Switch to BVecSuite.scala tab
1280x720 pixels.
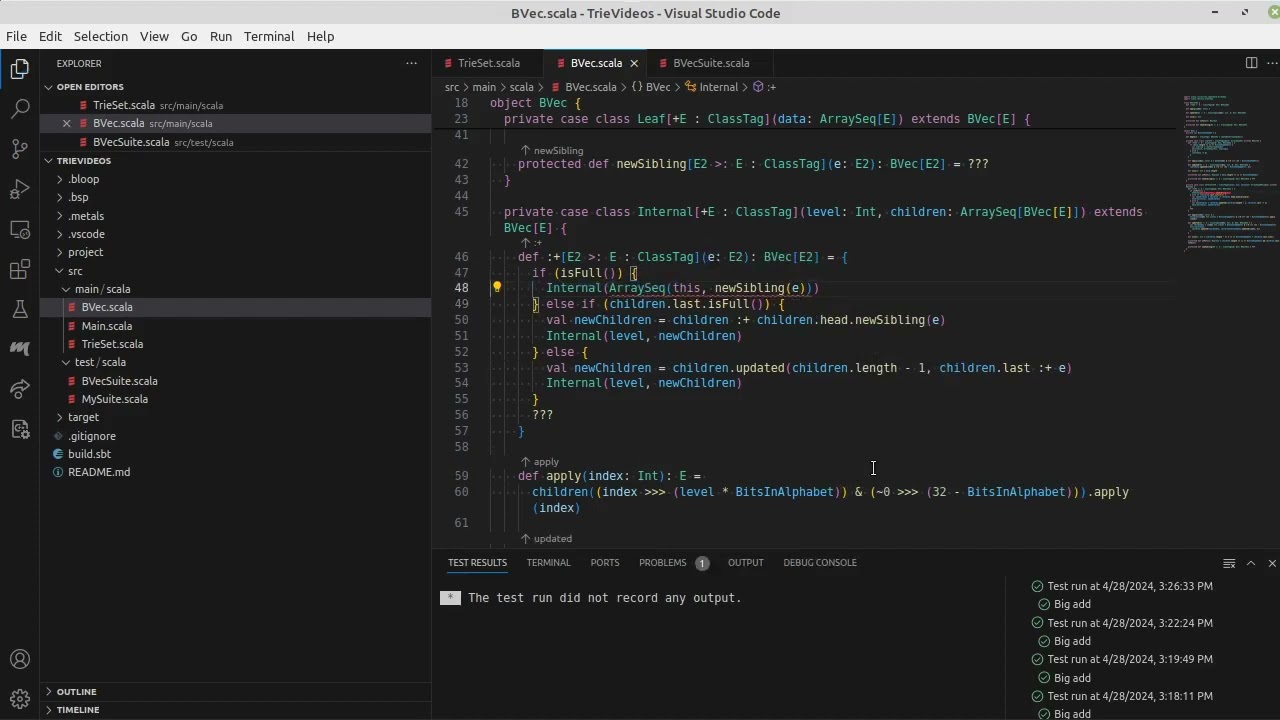coord(711,63)
